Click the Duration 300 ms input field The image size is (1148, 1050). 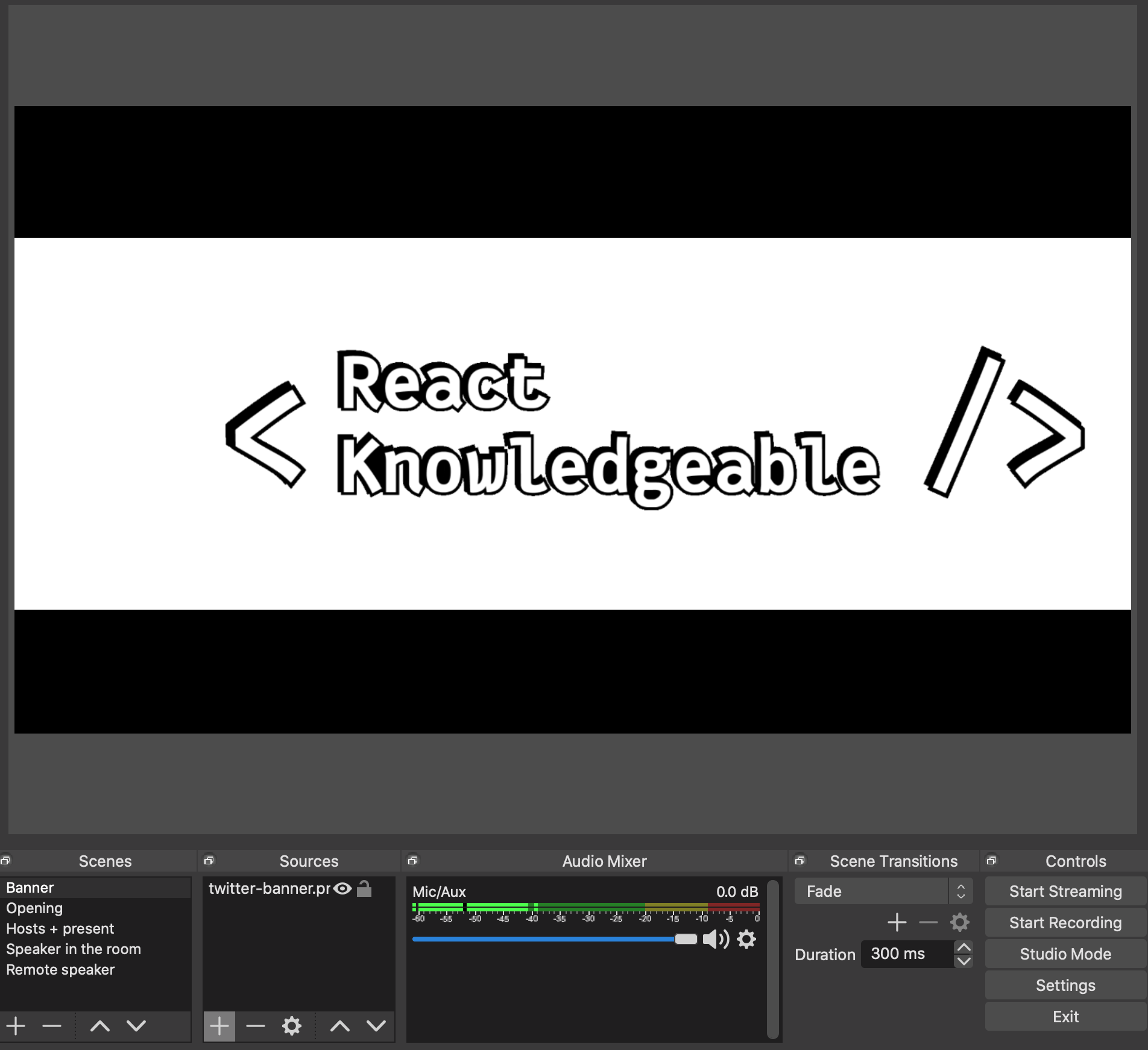(907, 954)
